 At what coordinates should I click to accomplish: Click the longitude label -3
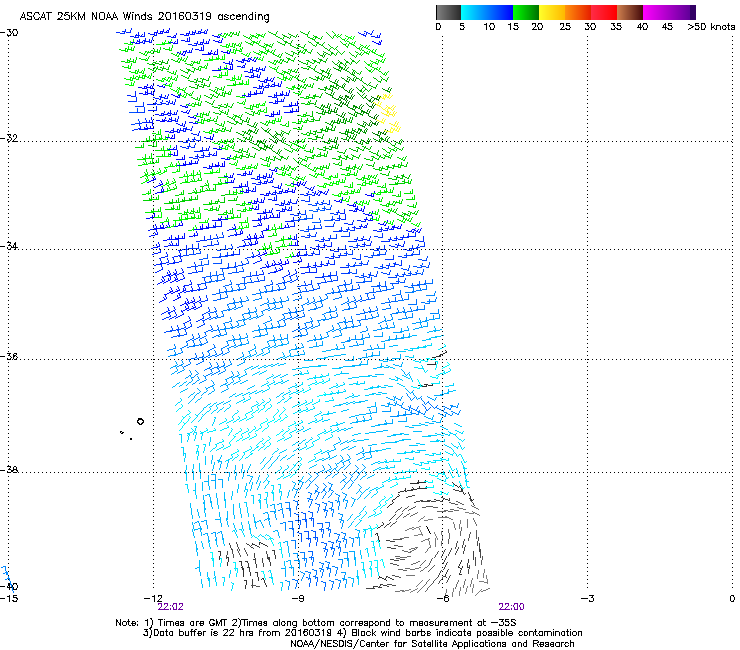pyautogui.click(x=588, y=599)
